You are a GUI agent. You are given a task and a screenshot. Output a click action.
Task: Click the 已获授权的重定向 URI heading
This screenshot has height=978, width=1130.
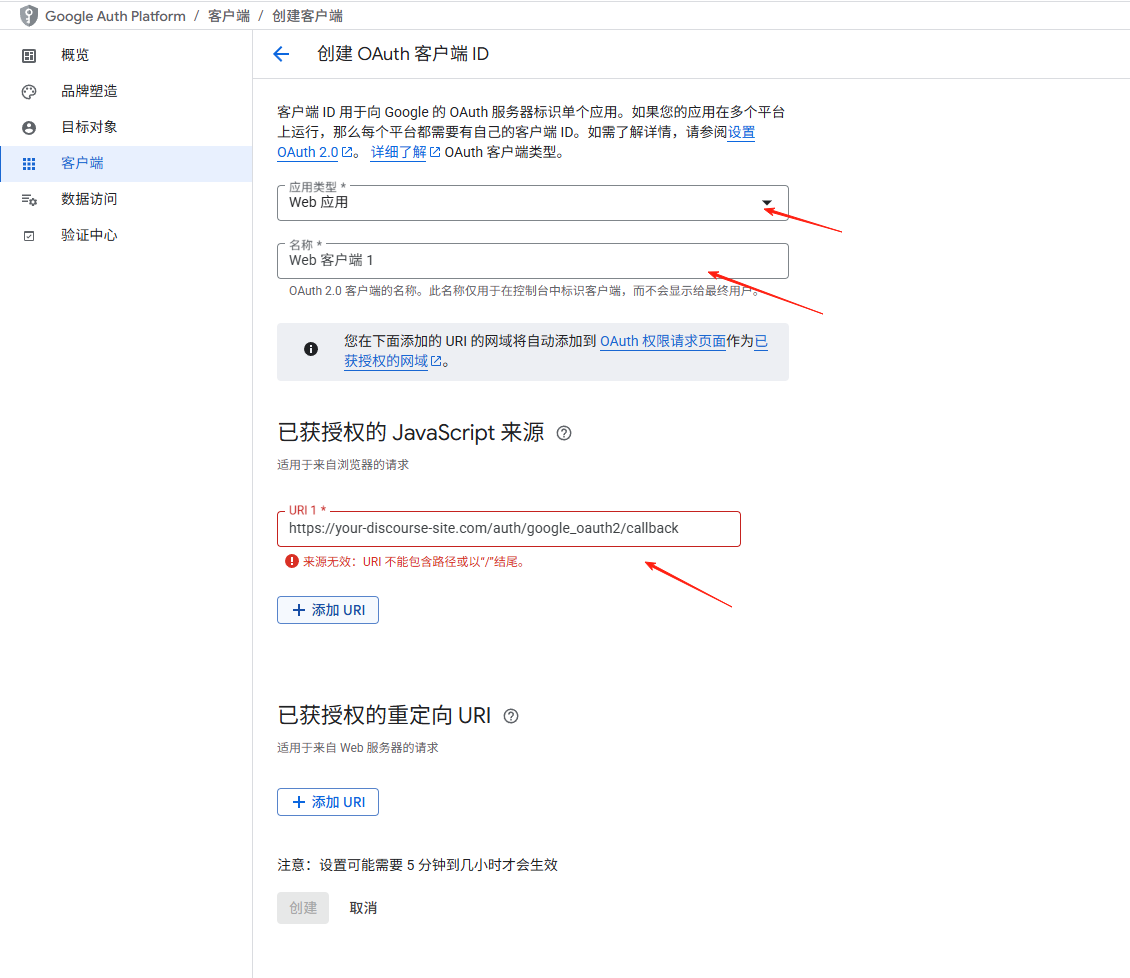point(384,715)
